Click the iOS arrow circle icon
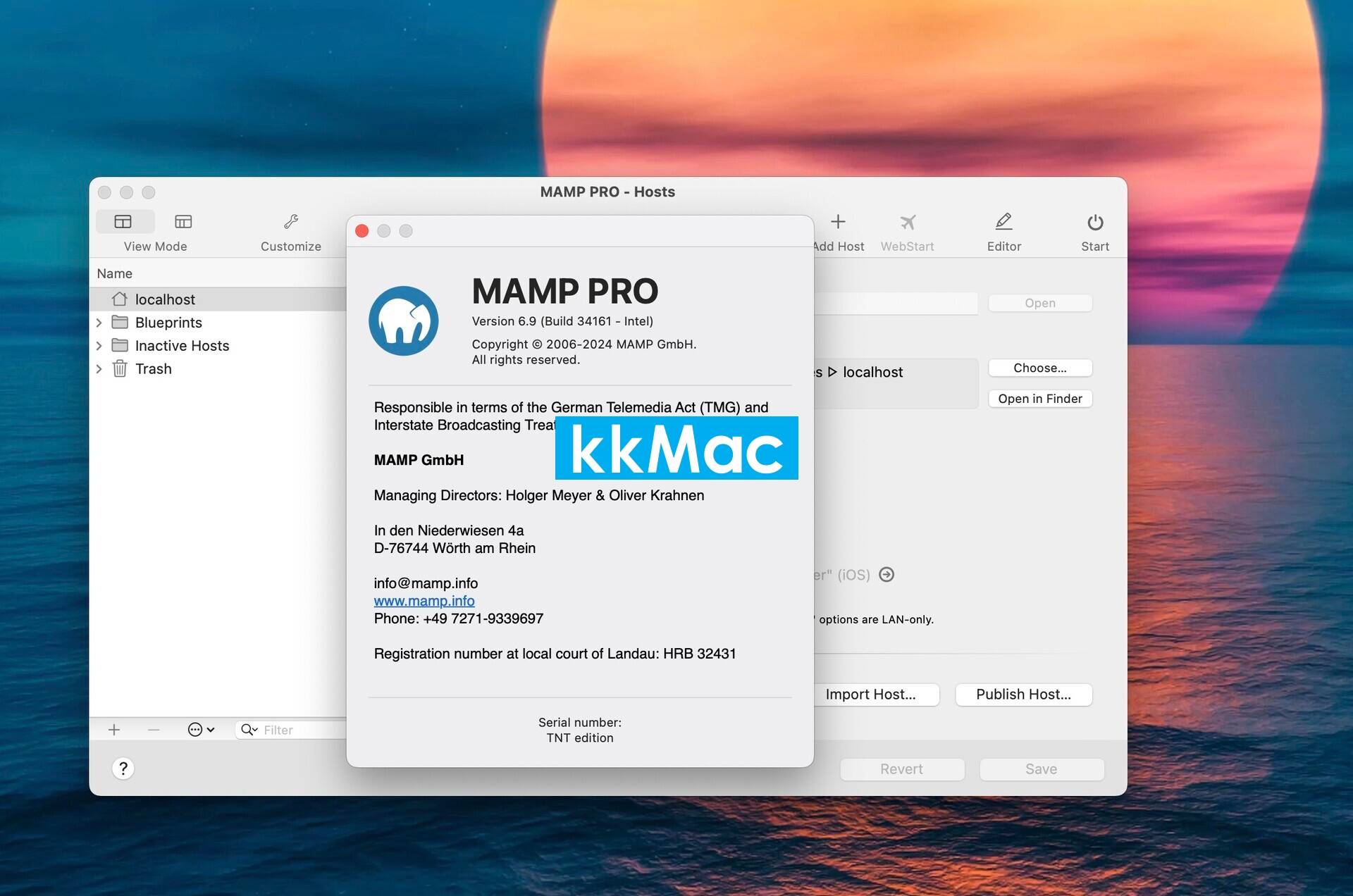Image resolution: width=1353 pixels, height=896 pixels. 886,575
